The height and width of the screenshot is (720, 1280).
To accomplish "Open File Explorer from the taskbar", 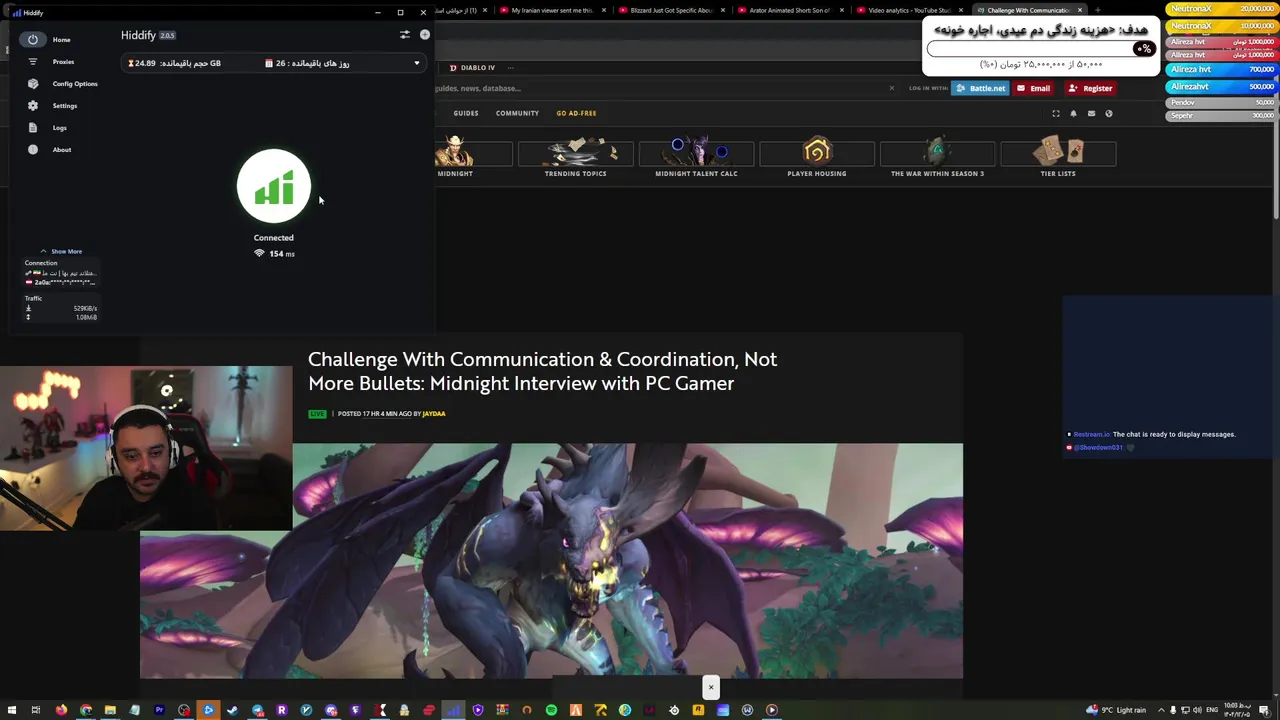I will tap(110, 710).
